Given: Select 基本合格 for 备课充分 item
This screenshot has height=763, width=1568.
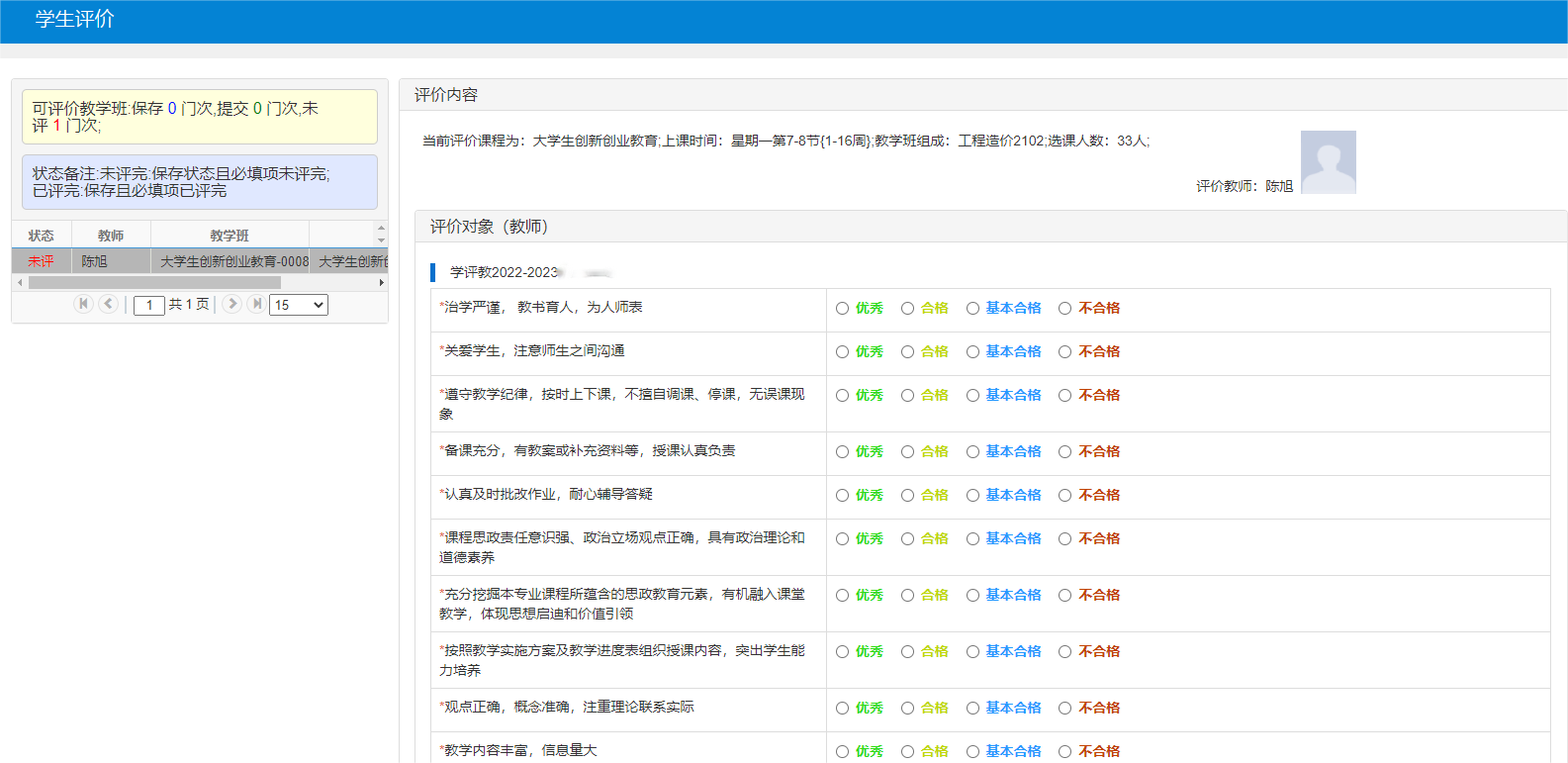Looking at the screenshot, I should click(972, 452).
